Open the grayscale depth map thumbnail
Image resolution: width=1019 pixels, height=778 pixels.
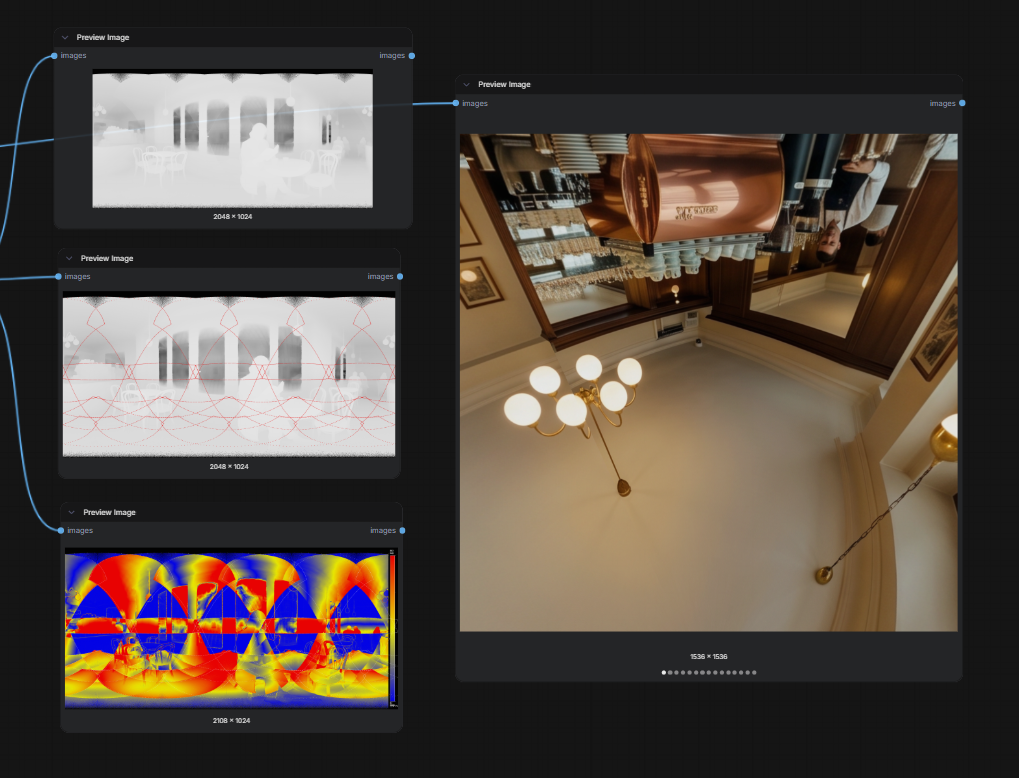pyautogui.click(x=233, y=138)
